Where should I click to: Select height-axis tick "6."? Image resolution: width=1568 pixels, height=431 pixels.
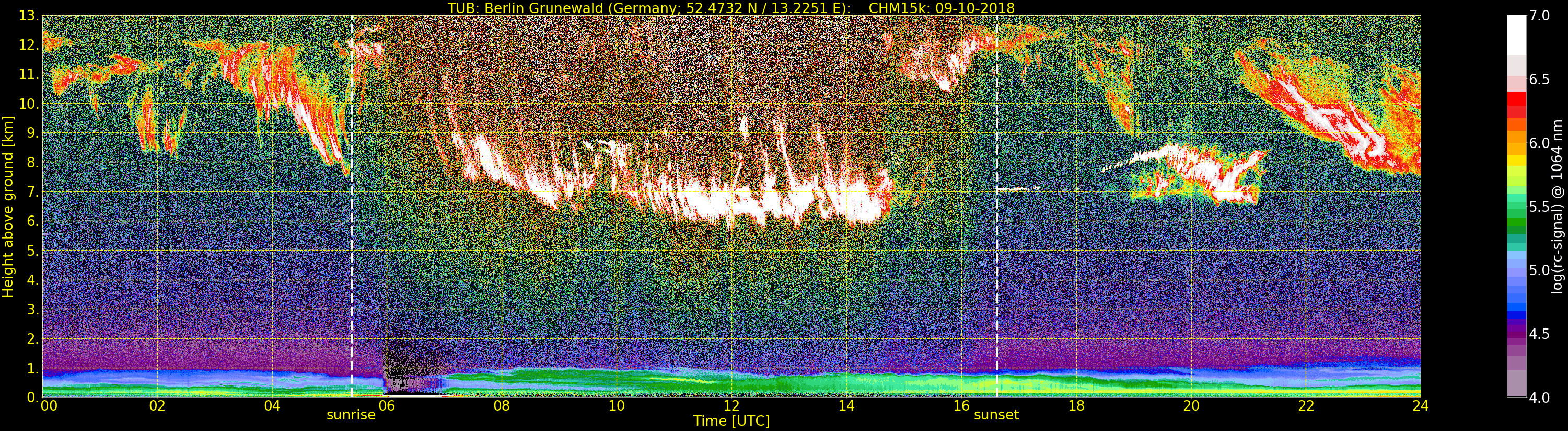[x=33, y=221]
